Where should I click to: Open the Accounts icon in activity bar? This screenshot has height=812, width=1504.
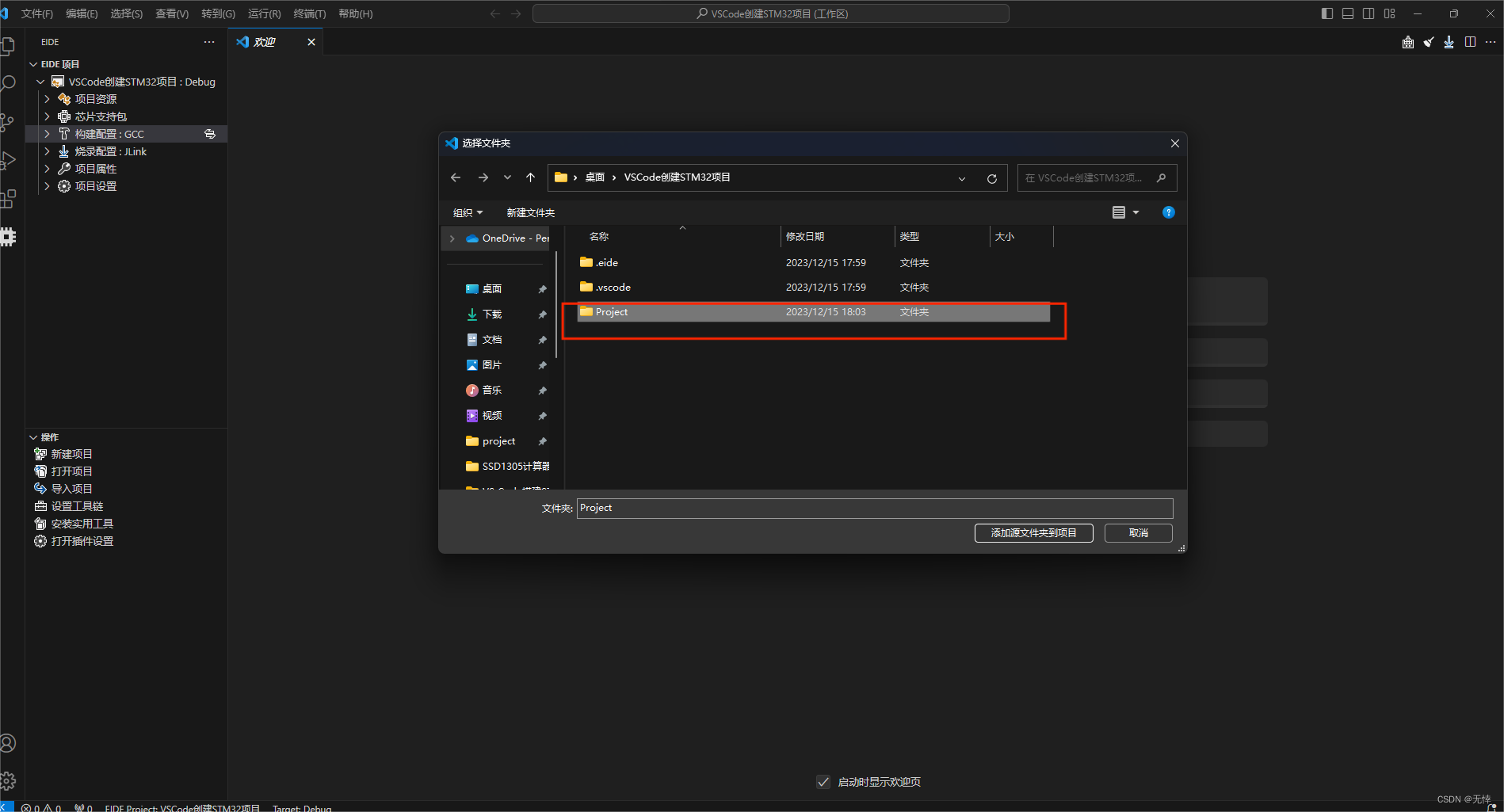(x=8, y=743)
